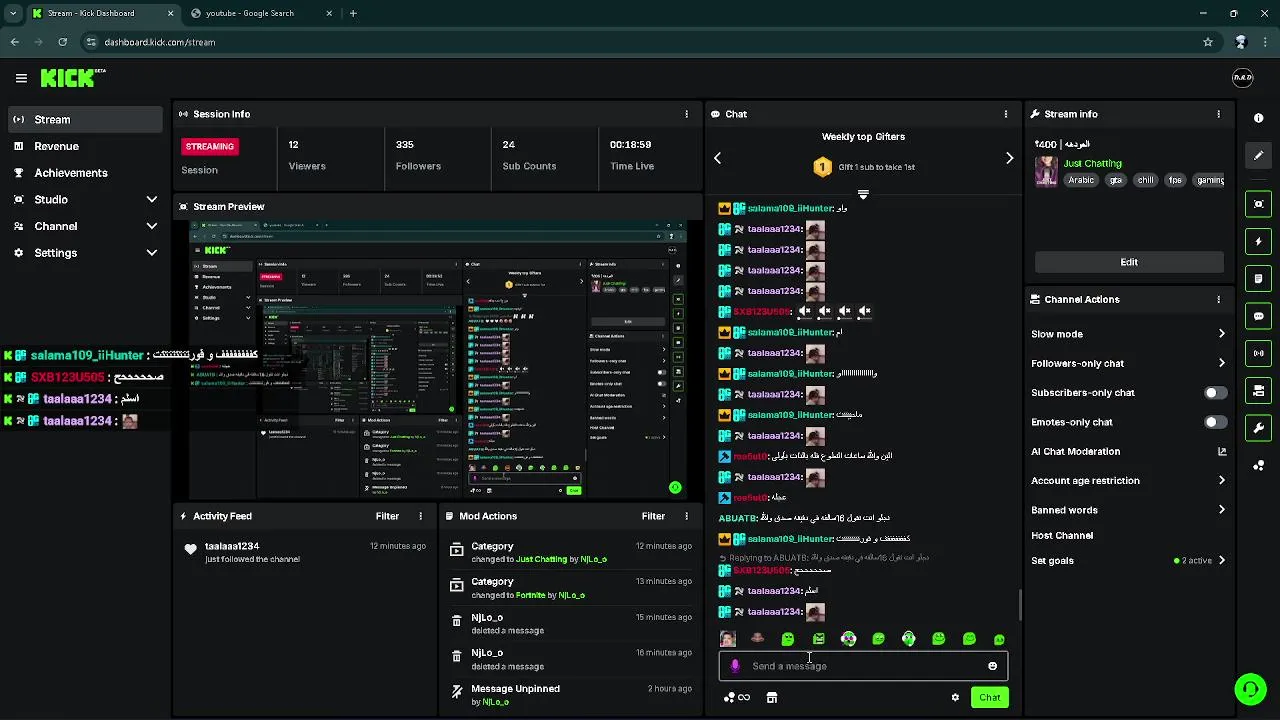Open Stream info panel three-dot menu
Screen dimensions: 1280x720
click(x=1218, y=114)
